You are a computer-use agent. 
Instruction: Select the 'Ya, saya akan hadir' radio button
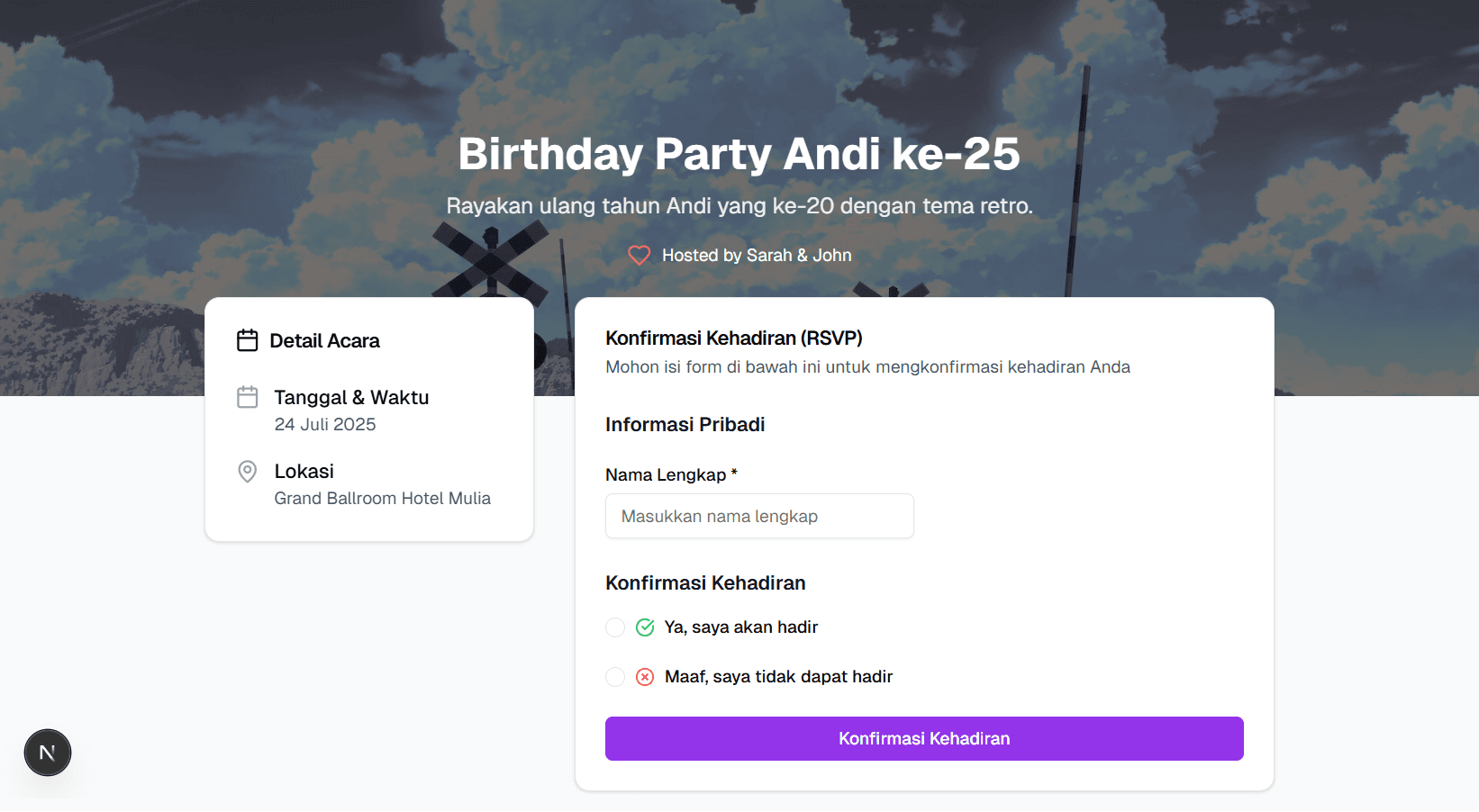pos(615,627)
